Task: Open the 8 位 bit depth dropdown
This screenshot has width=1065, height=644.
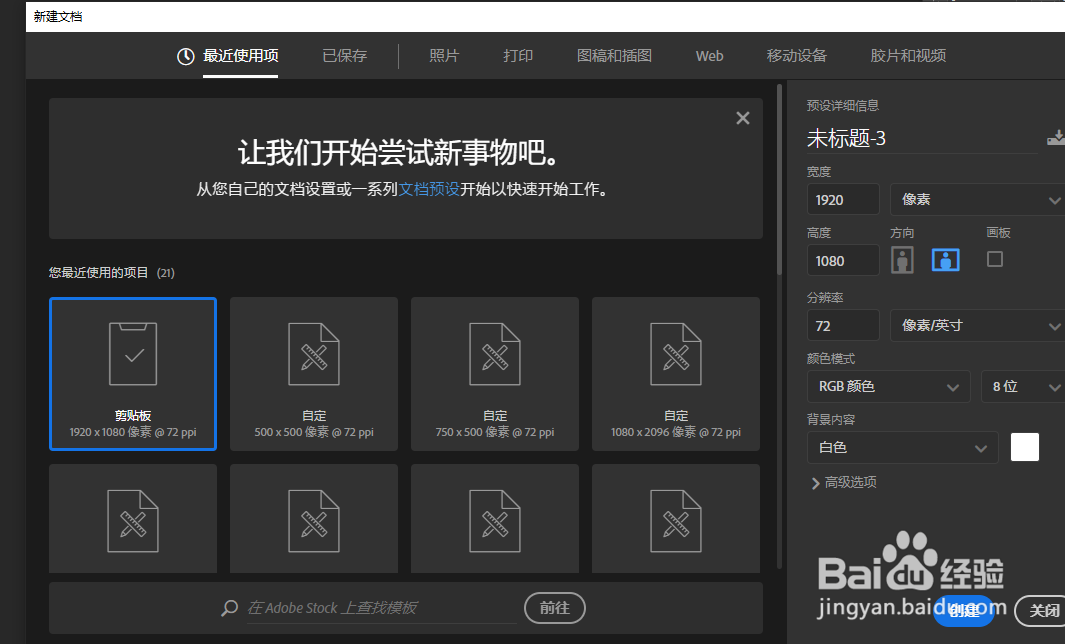Action: coord(1023,387)
